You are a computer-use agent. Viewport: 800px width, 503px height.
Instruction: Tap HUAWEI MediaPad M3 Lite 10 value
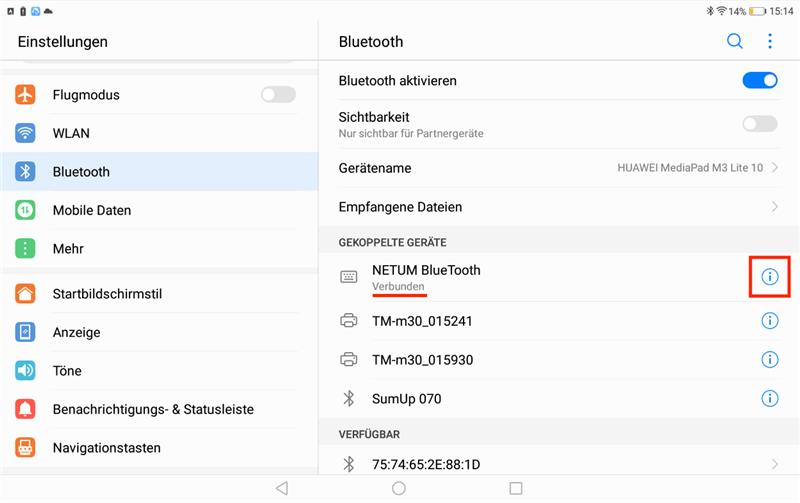click(x=690, y=167)
